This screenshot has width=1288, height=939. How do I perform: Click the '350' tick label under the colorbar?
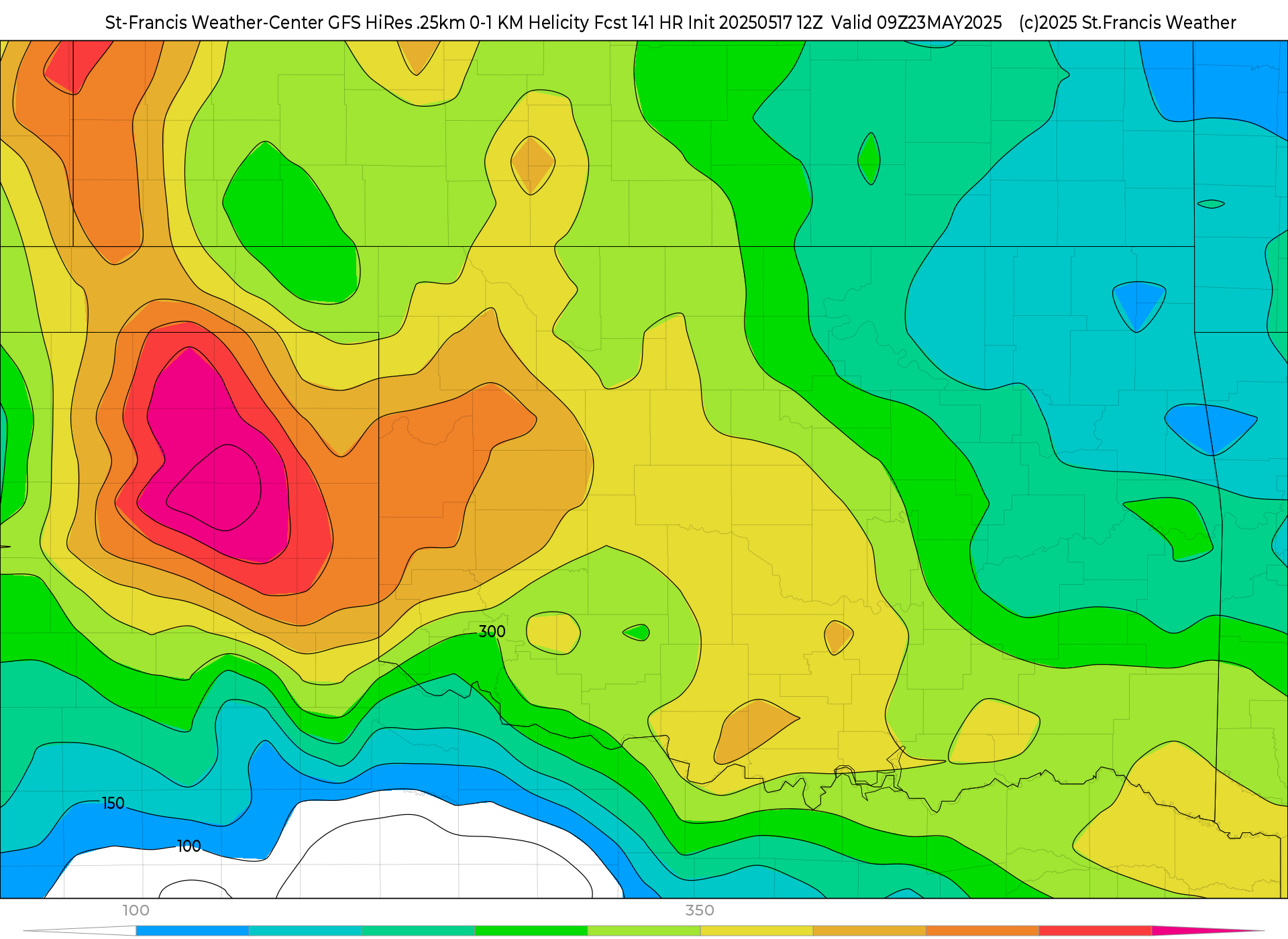[700, 910]
